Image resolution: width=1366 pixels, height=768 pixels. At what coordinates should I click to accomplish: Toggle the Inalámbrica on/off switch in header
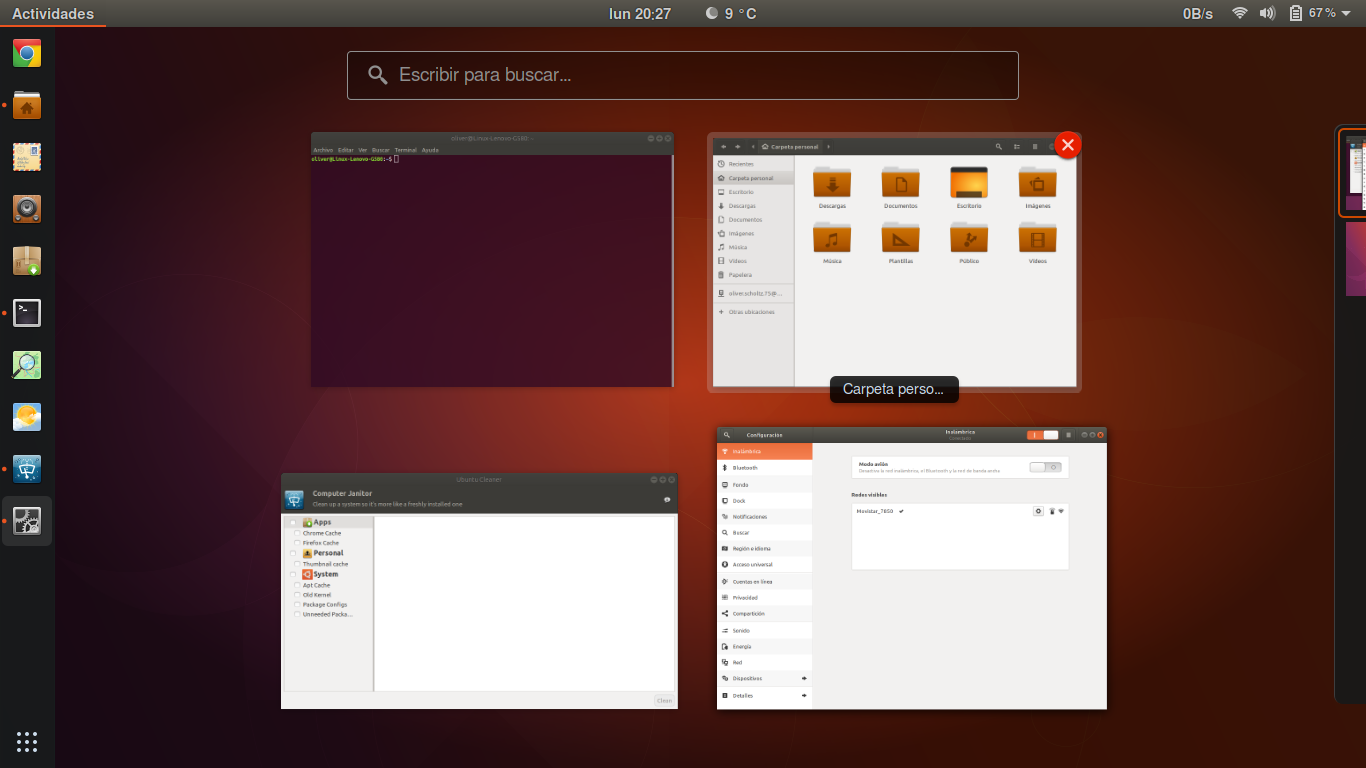1042,435
